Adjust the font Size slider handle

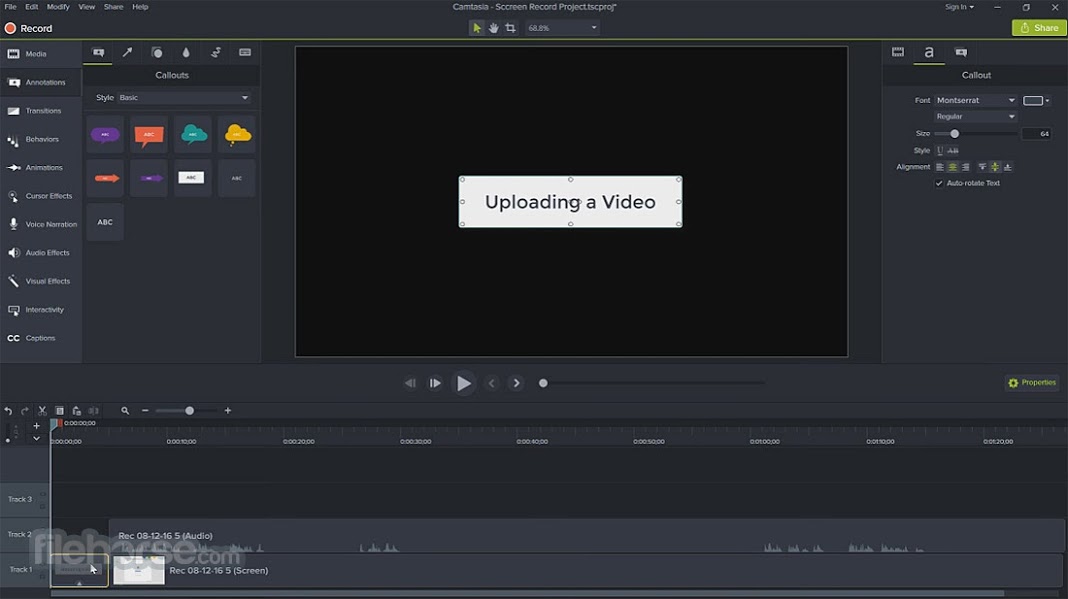coord(954,134)
